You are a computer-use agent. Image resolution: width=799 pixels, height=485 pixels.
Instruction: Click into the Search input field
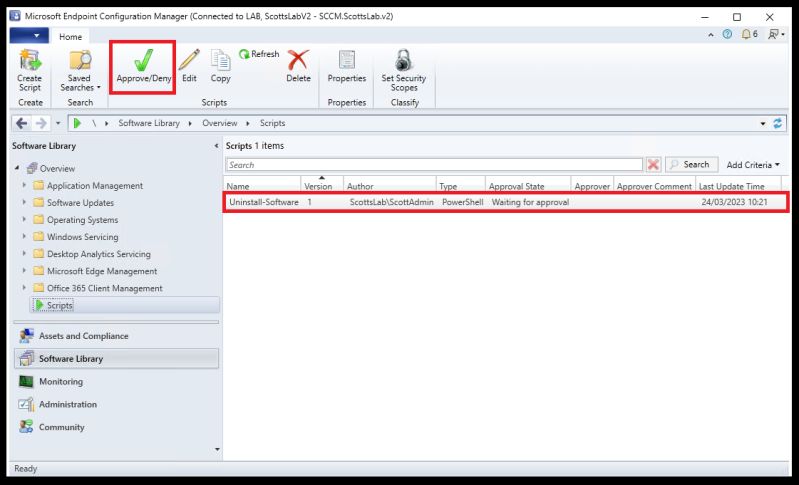point(434,165)
